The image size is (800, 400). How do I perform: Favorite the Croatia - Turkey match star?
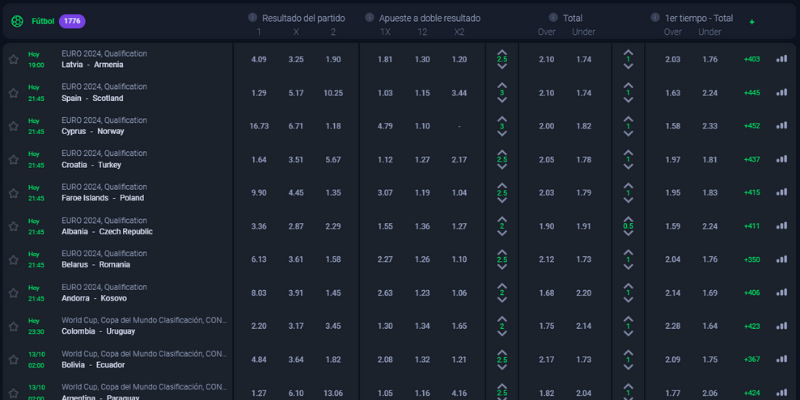click(14, 160)
